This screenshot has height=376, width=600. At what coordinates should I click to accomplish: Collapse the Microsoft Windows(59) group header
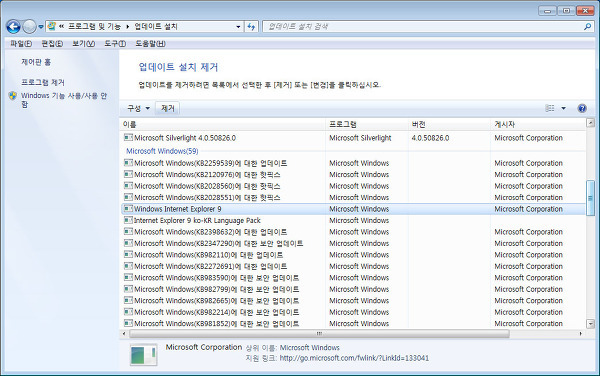point(162,151)
